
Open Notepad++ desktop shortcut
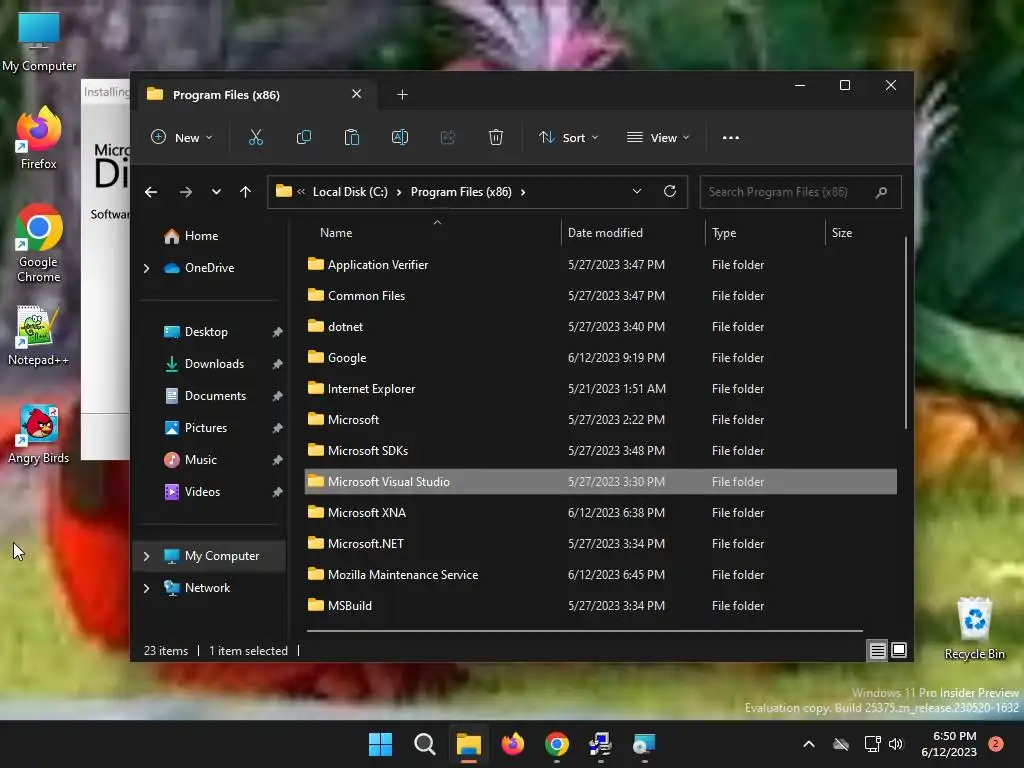[x=39, y=335]
